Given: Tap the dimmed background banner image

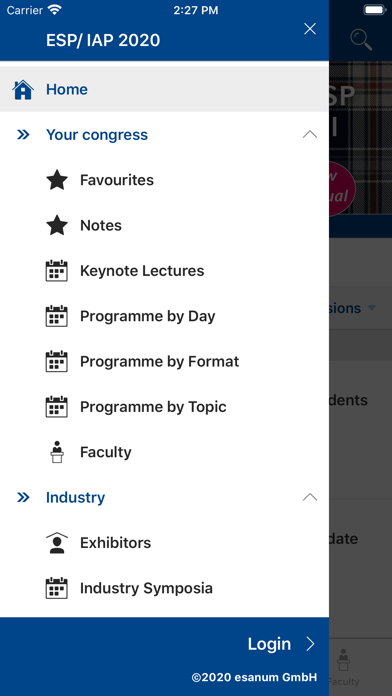Looking at the screenshot, I should pos(360,138).
